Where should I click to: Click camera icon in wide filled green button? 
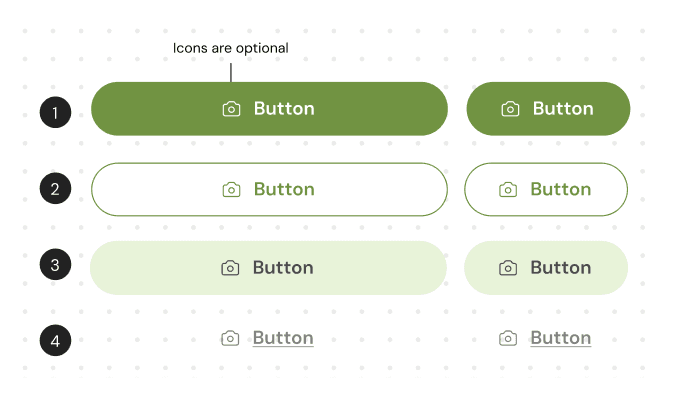(x=231, y=109)
